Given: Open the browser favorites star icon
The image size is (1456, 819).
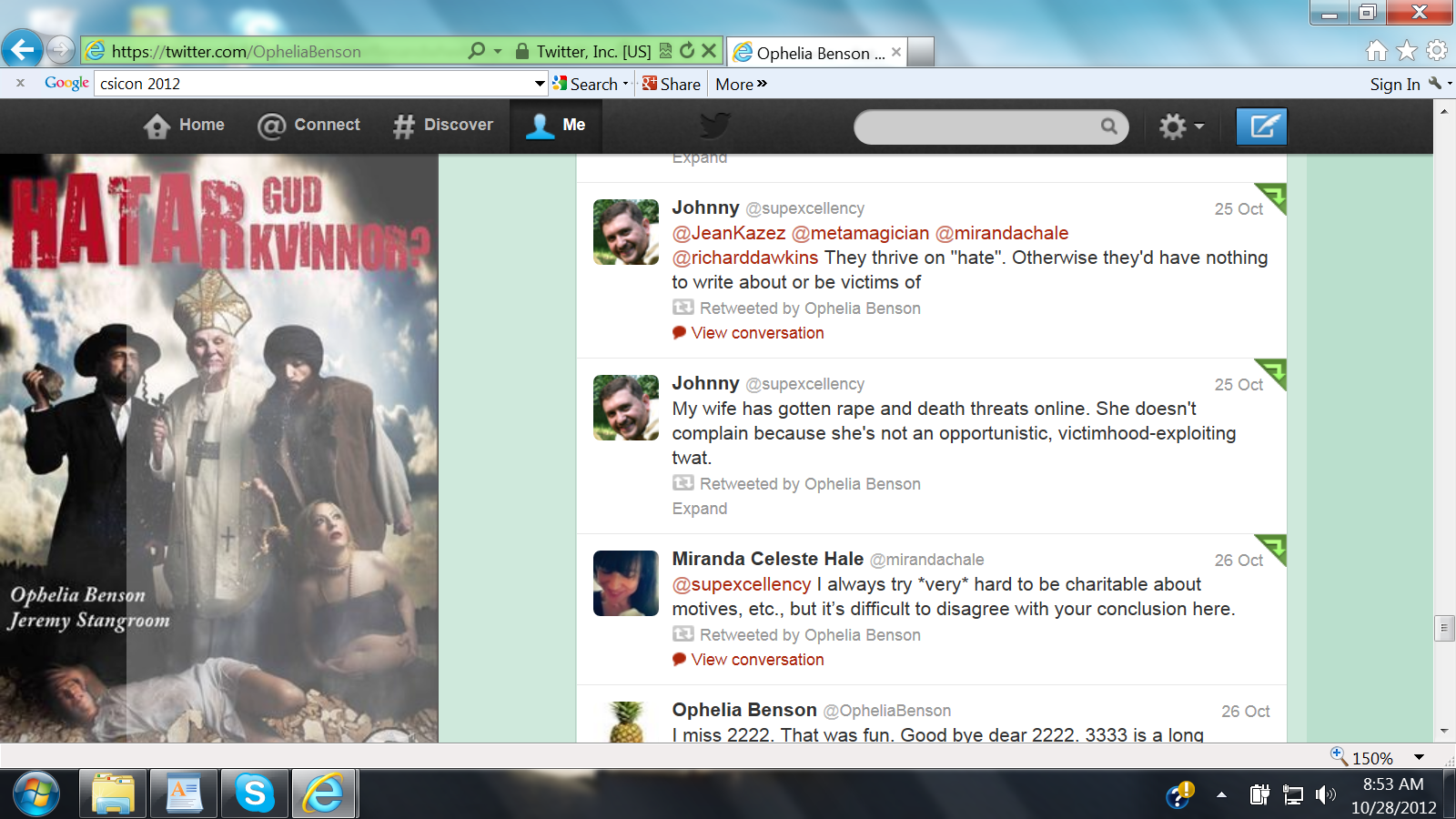Looking at the screenshot, I should [x=1407, y=51].
